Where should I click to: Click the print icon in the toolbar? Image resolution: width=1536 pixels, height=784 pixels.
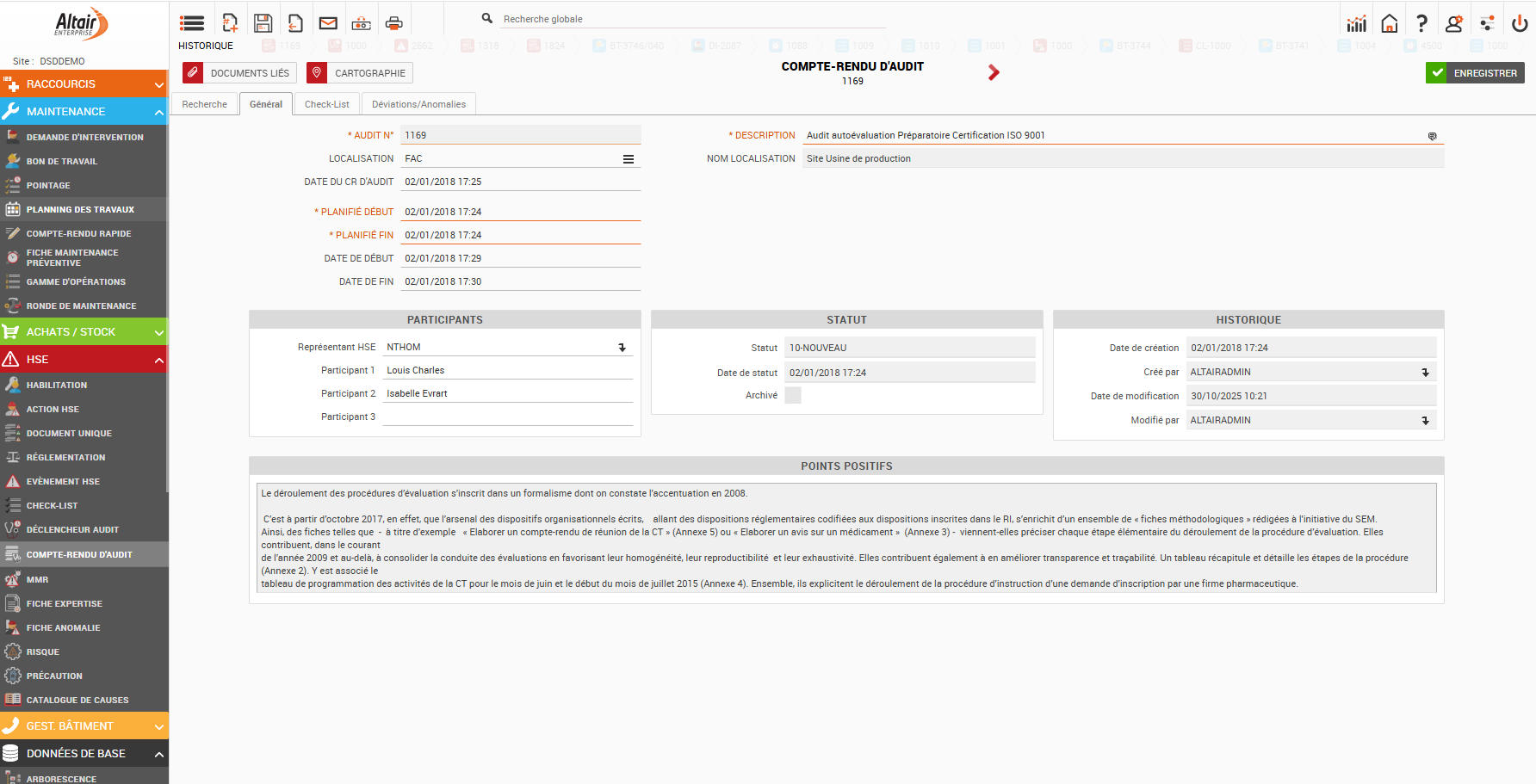point(393,23)
